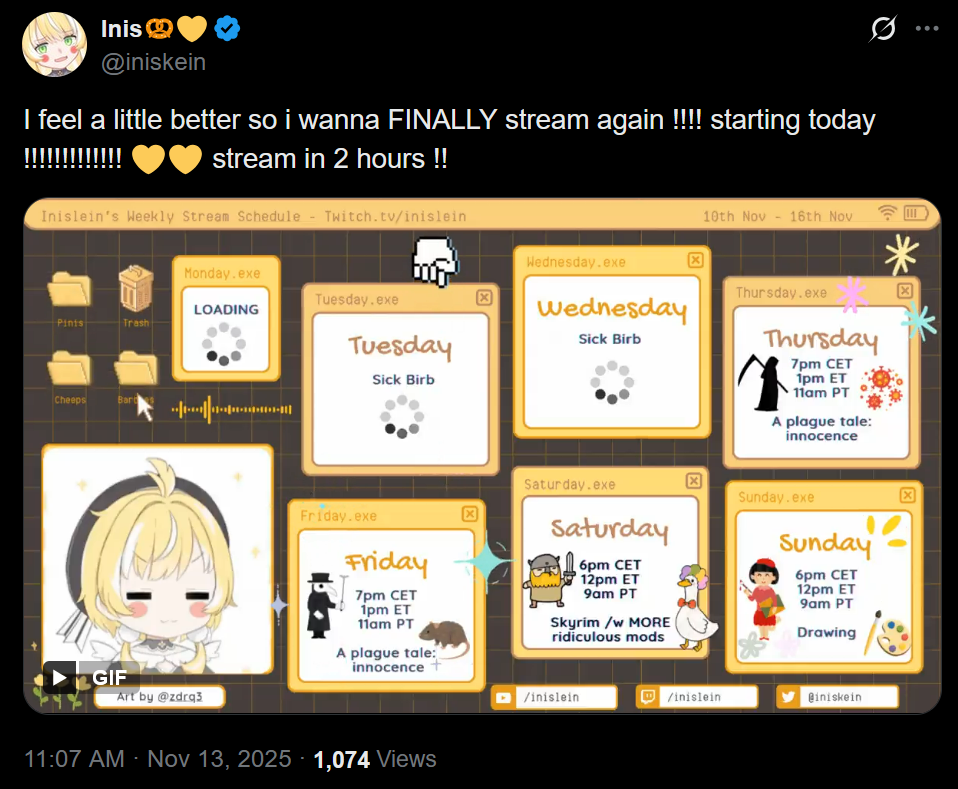This screenshot has width=958, height=789.
Task: Click the Trash bin icon
Action: (x=136, y=288)
